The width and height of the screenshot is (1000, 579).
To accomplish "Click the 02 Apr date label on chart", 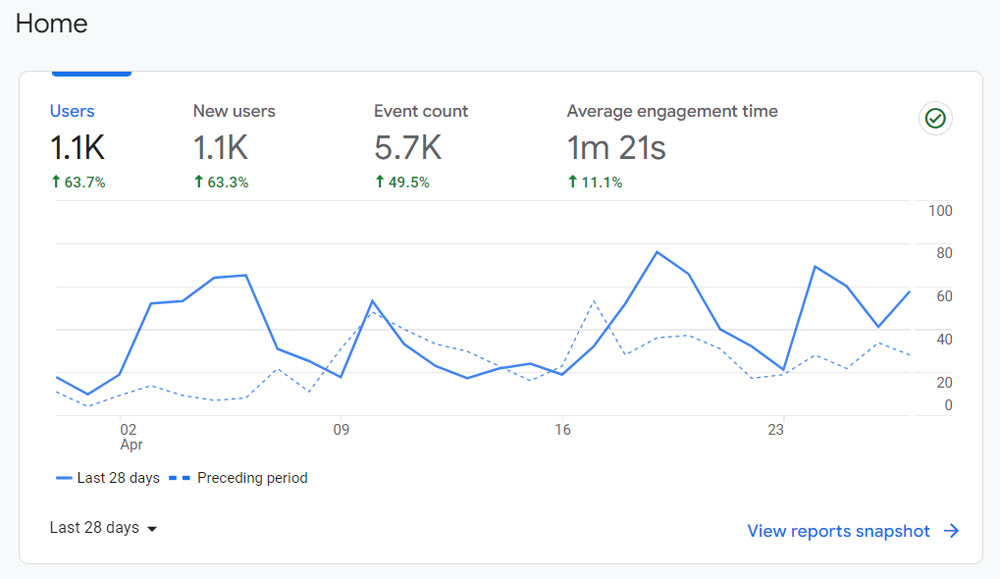I will (131, 437).
